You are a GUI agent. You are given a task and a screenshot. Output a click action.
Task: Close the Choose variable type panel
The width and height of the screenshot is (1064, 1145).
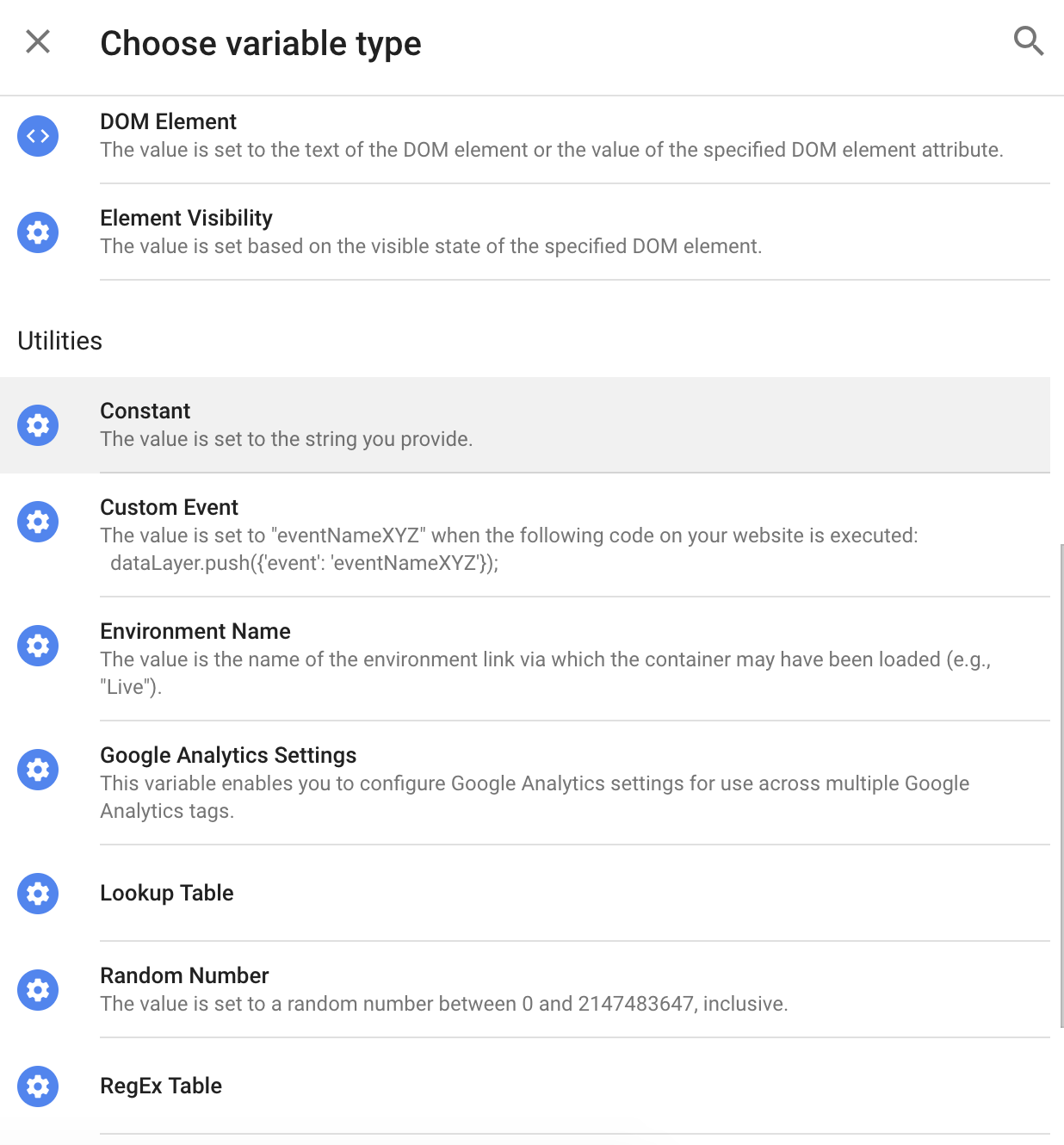(x=38, y=41)
